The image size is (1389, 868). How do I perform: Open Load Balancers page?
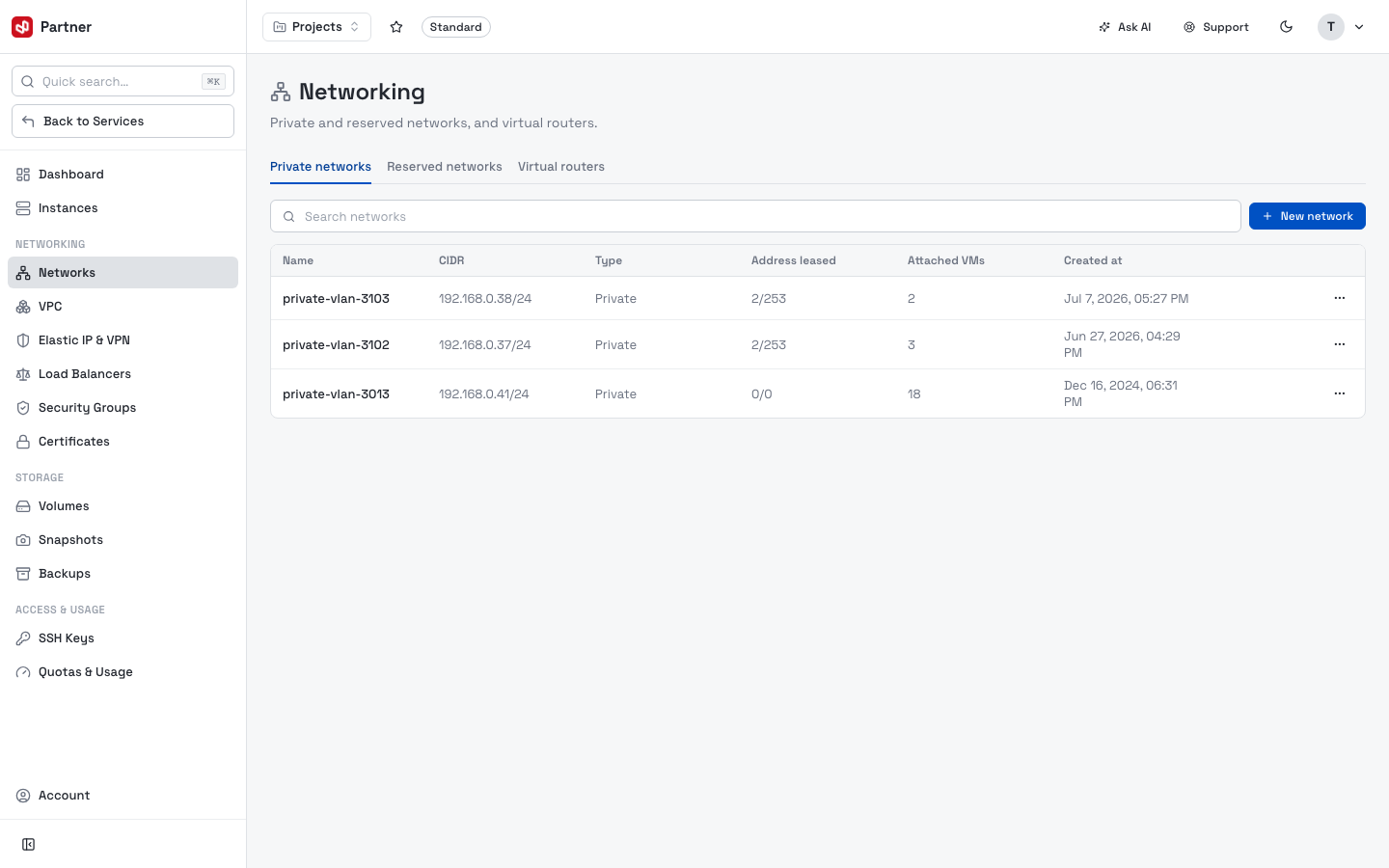click(123, 374)
